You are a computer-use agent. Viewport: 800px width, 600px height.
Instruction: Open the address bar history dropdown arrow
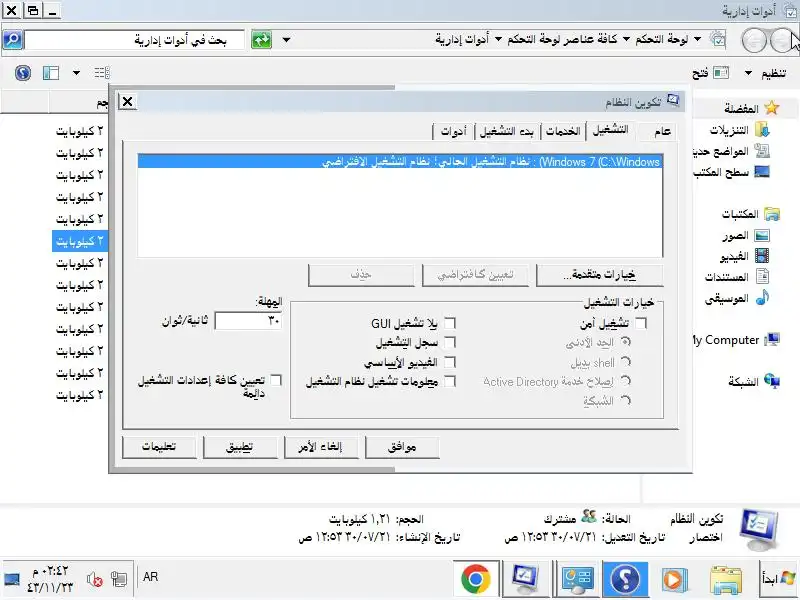(286, 40)
